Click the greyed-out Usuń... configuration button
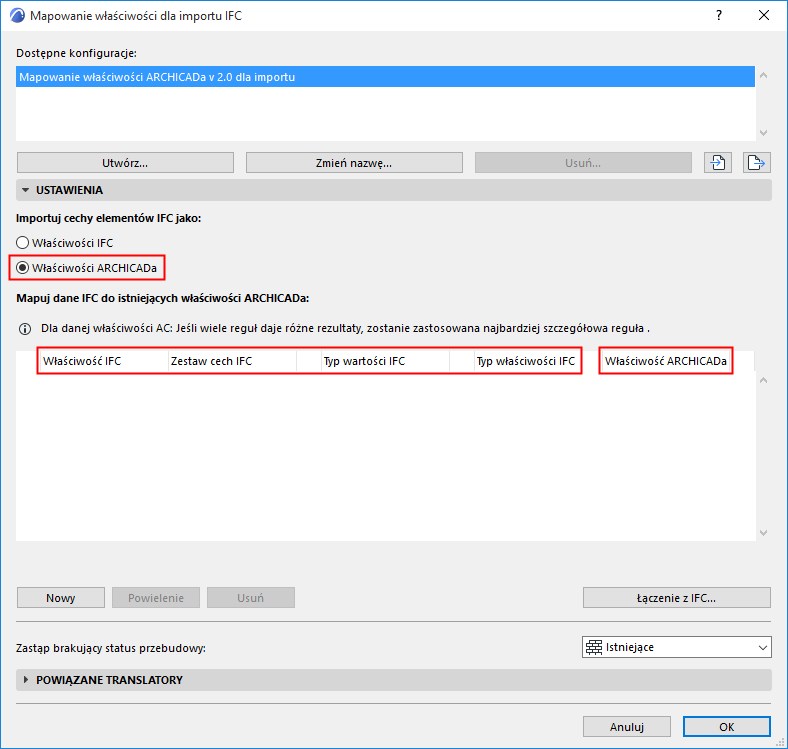 [583, 163]
